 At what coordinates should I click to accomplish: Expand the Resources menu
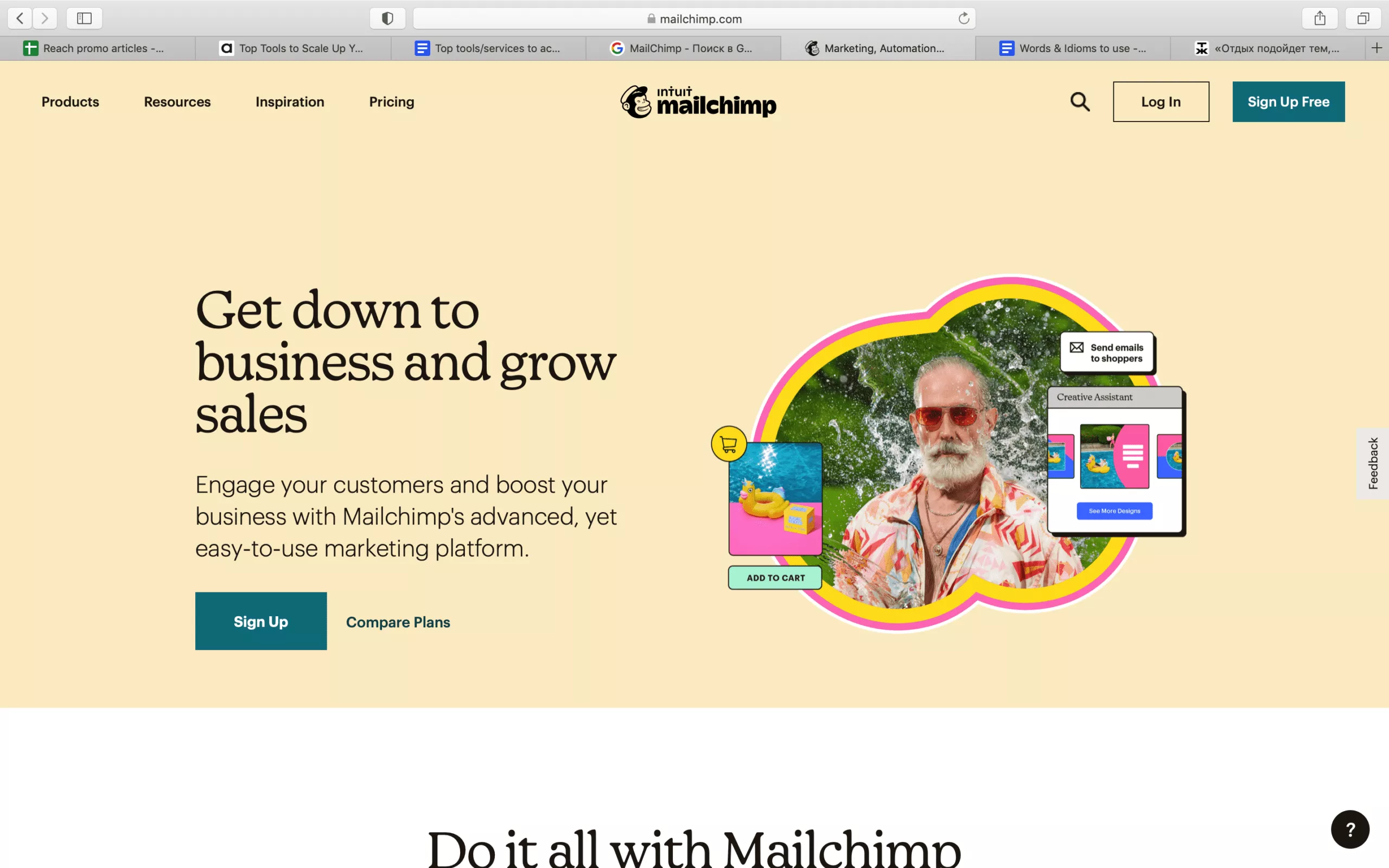tap(177, 101)
